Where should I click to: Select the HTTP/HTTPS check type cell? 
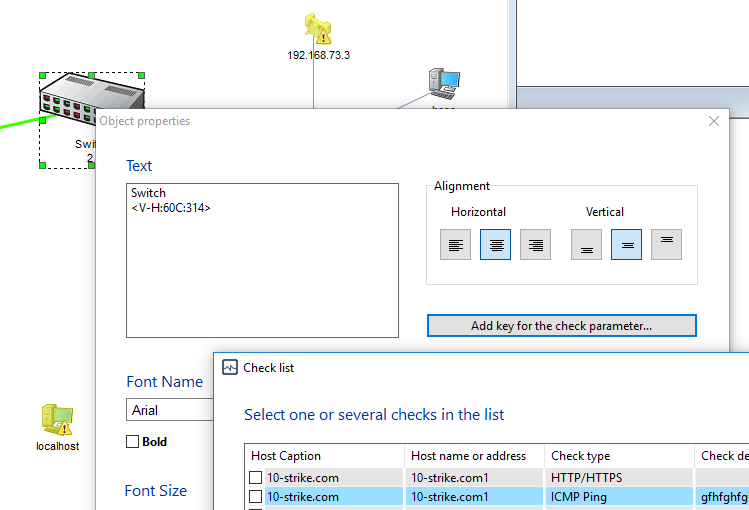pos(619,478)
